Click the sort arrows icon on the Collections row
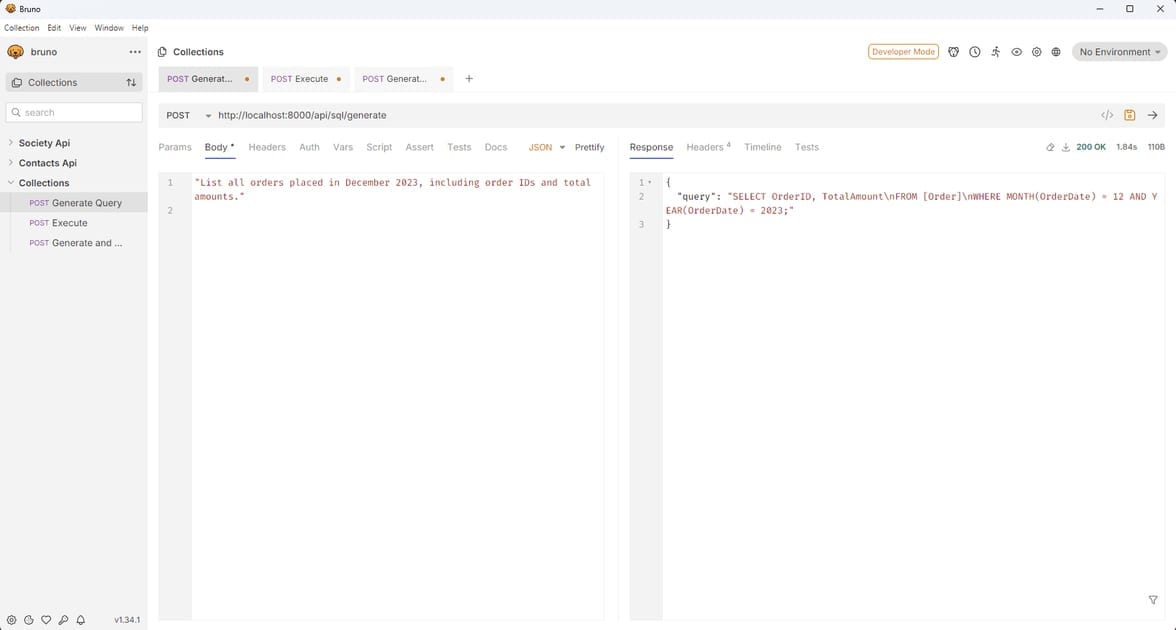Viewport: 1176px width, 630px height. pyautogui.click(x=131, y=82)
